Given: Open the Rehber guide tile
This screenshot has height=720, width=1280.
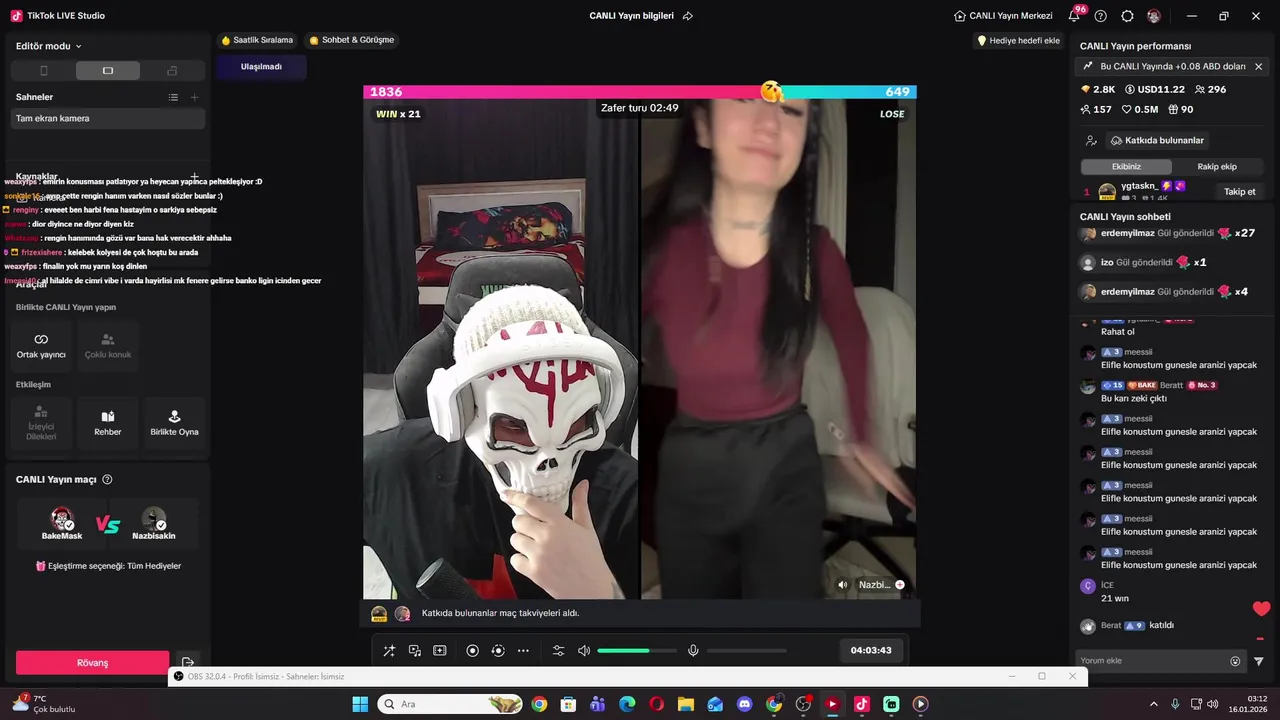Looking at the screenshot, I should [108, 424].
